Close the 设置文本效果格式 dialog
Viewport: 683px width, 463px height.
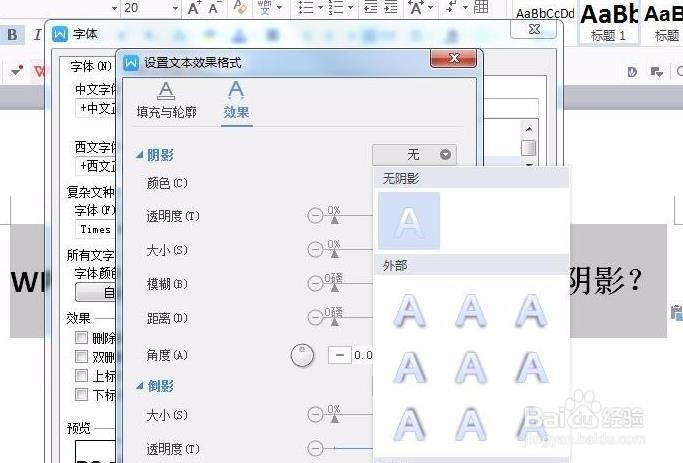click(454, 58)
